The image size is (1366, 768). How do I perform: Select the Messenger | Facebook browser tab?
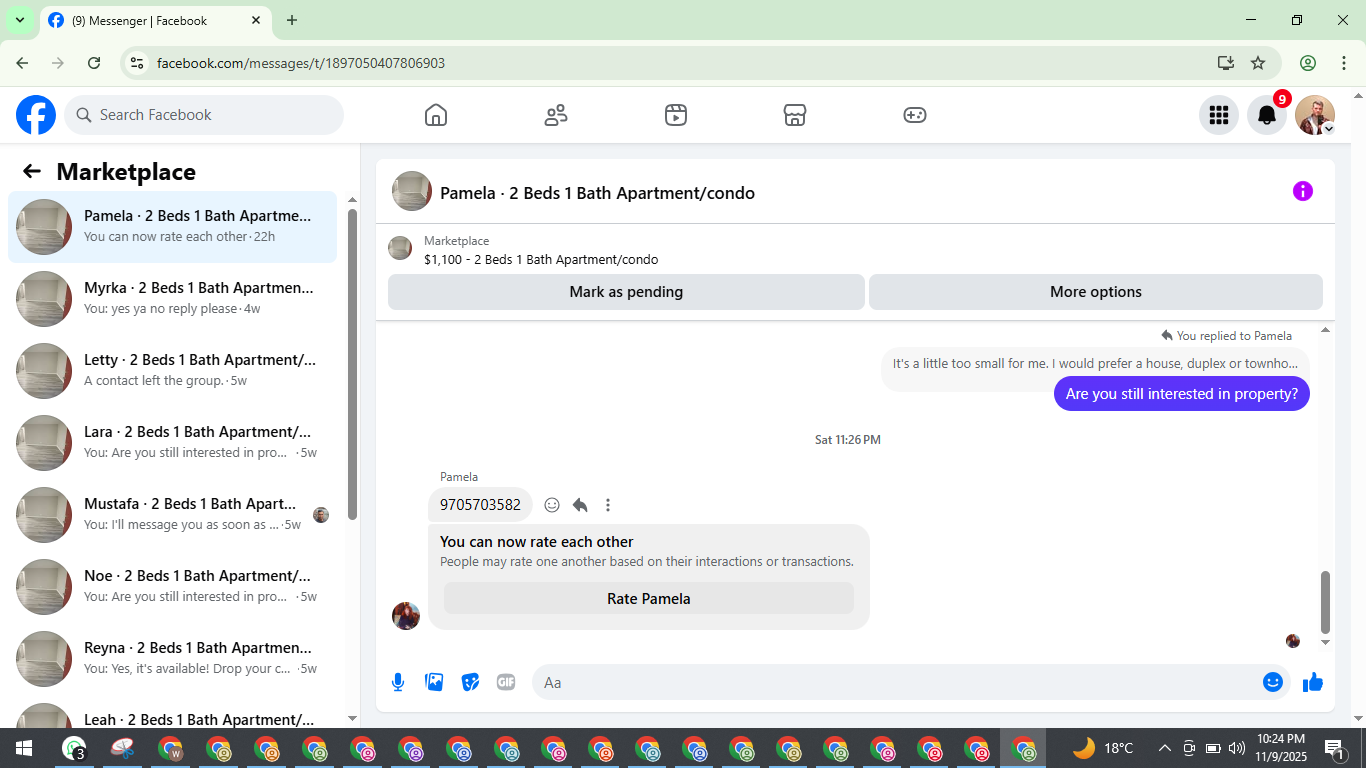[155, 20]
